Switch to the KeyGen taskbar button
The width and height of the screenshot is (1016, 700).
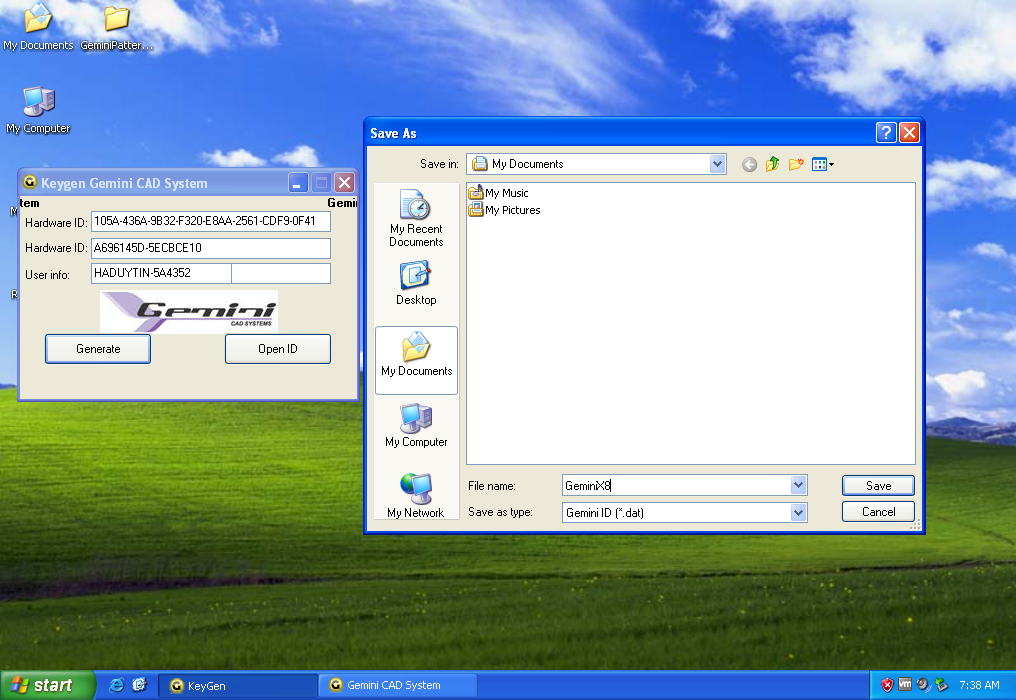tap(237, 686)
